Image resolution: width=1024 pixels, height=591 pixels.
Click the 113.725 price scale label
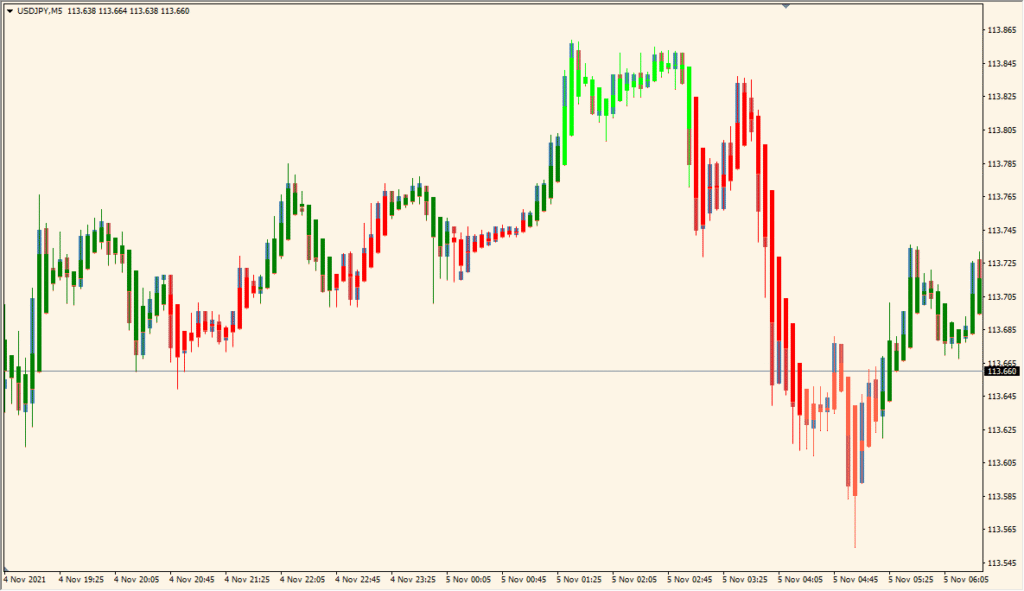click(1002, 263)
